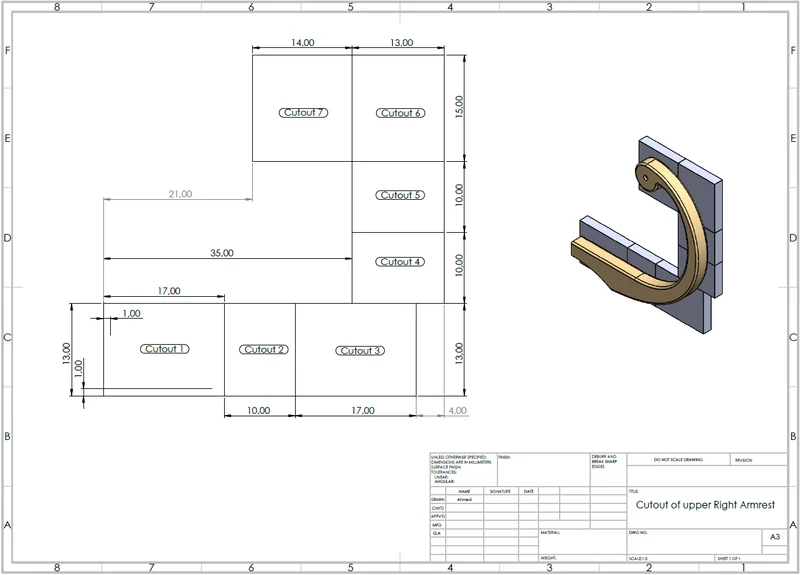Select the 14,00 width dimension
This screenshot has height=575, width=800.
[x=303, y=43]
